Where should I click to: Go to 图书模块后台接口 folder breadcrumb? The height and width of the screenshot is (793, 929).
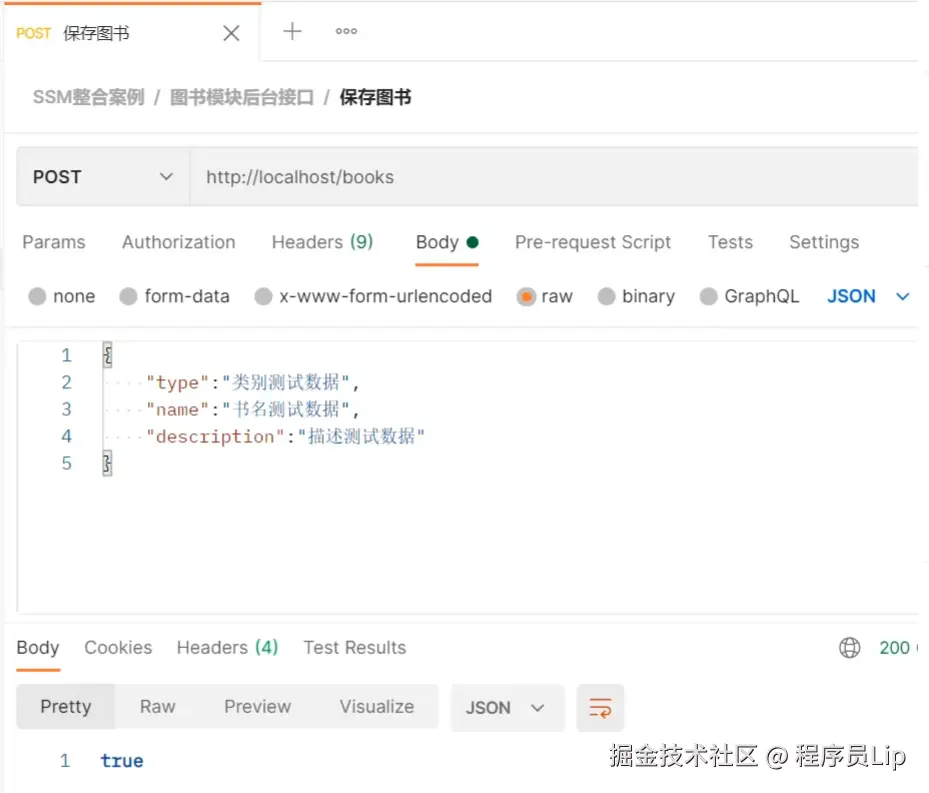click(241, 97)
